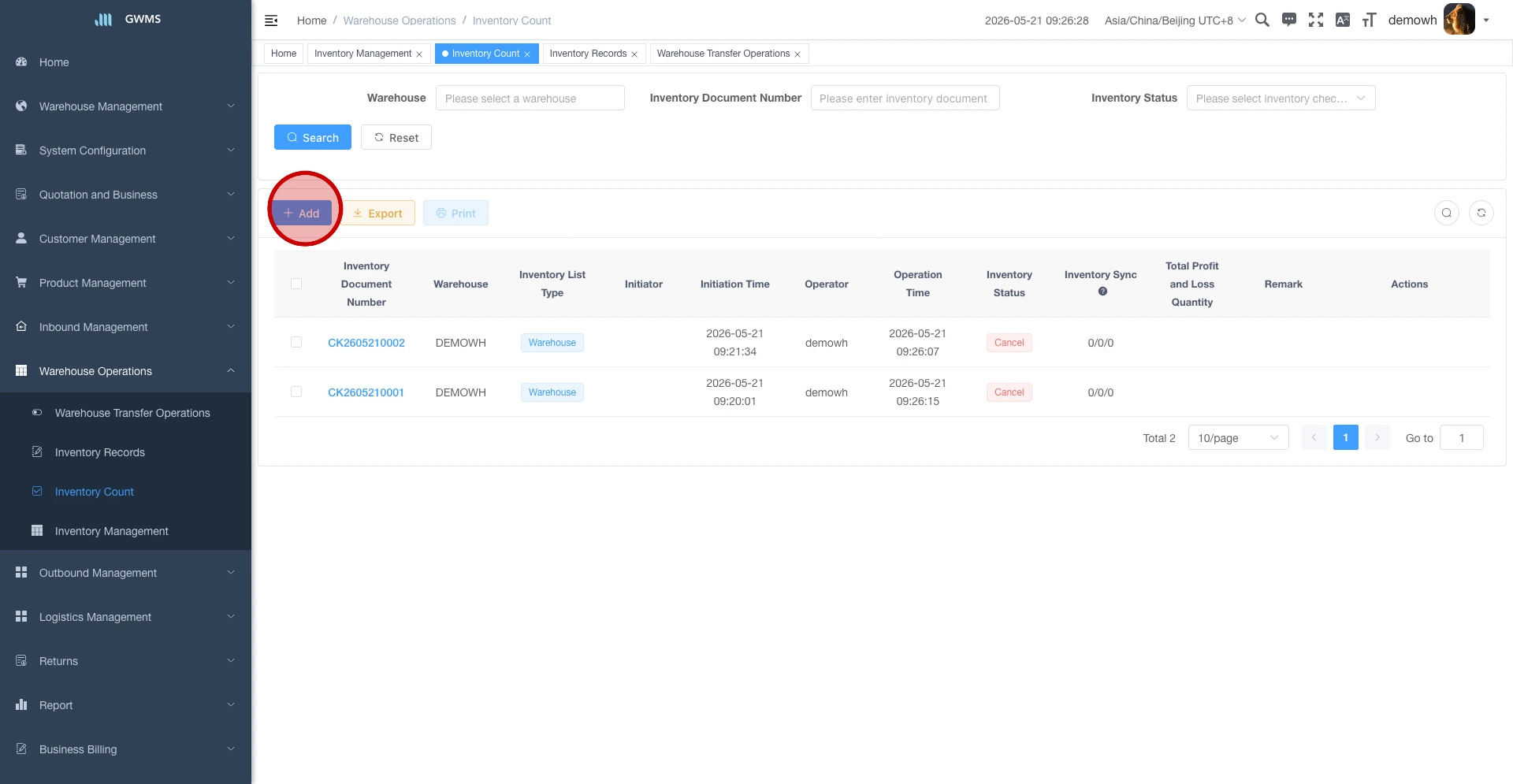
Task: Open the 10/page page size dropdown
Action: coord(1238,437)
